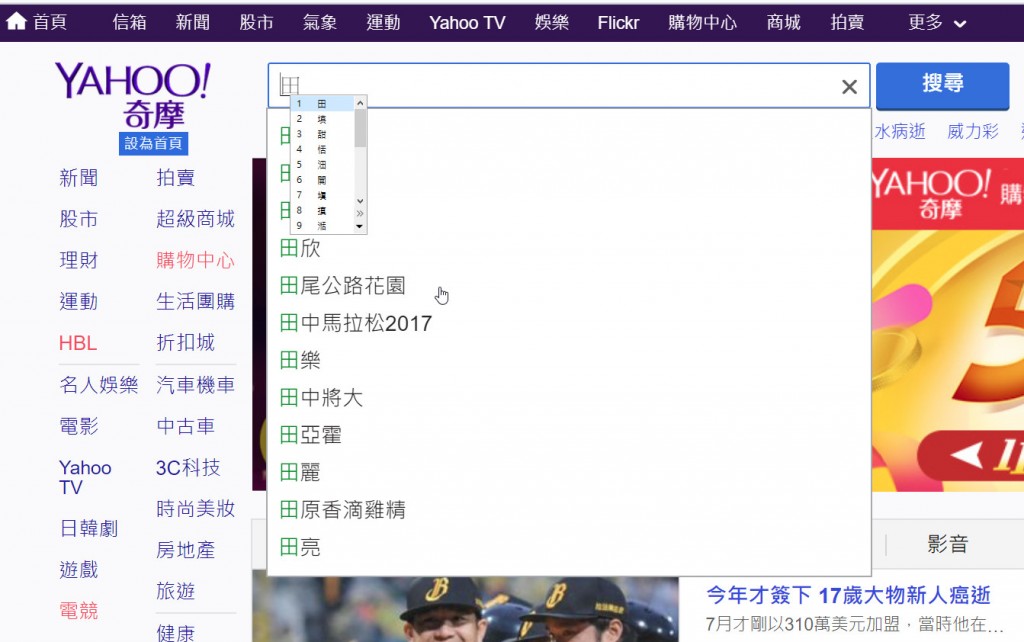Image resolution: width=1024 pixels, height=642 pixels.
Task: Open 拍賣 in the top navigation bar
Action: [x=847, y=23]
